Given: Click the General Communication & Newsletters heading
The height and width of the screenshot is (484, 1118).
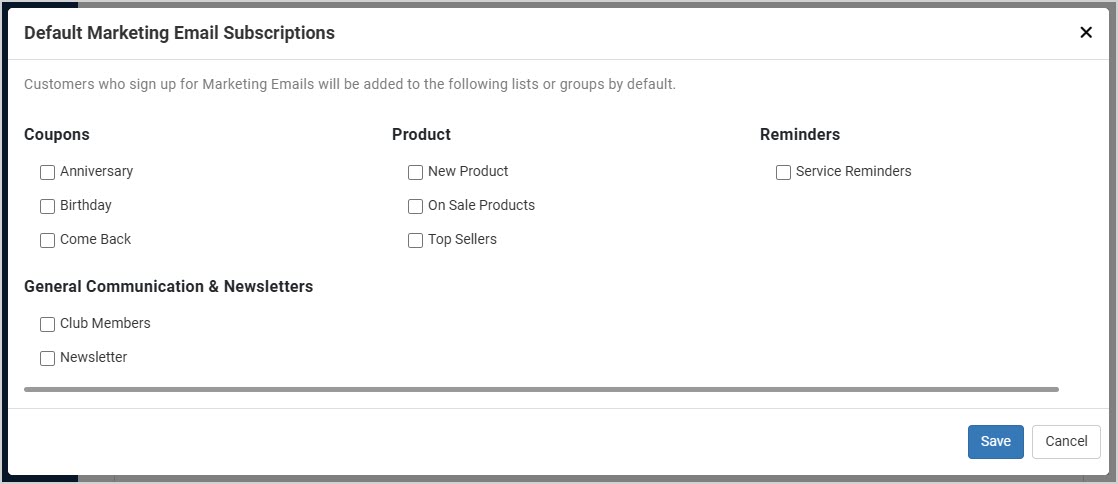Looking at the screenshot, I should coord(168,286).
